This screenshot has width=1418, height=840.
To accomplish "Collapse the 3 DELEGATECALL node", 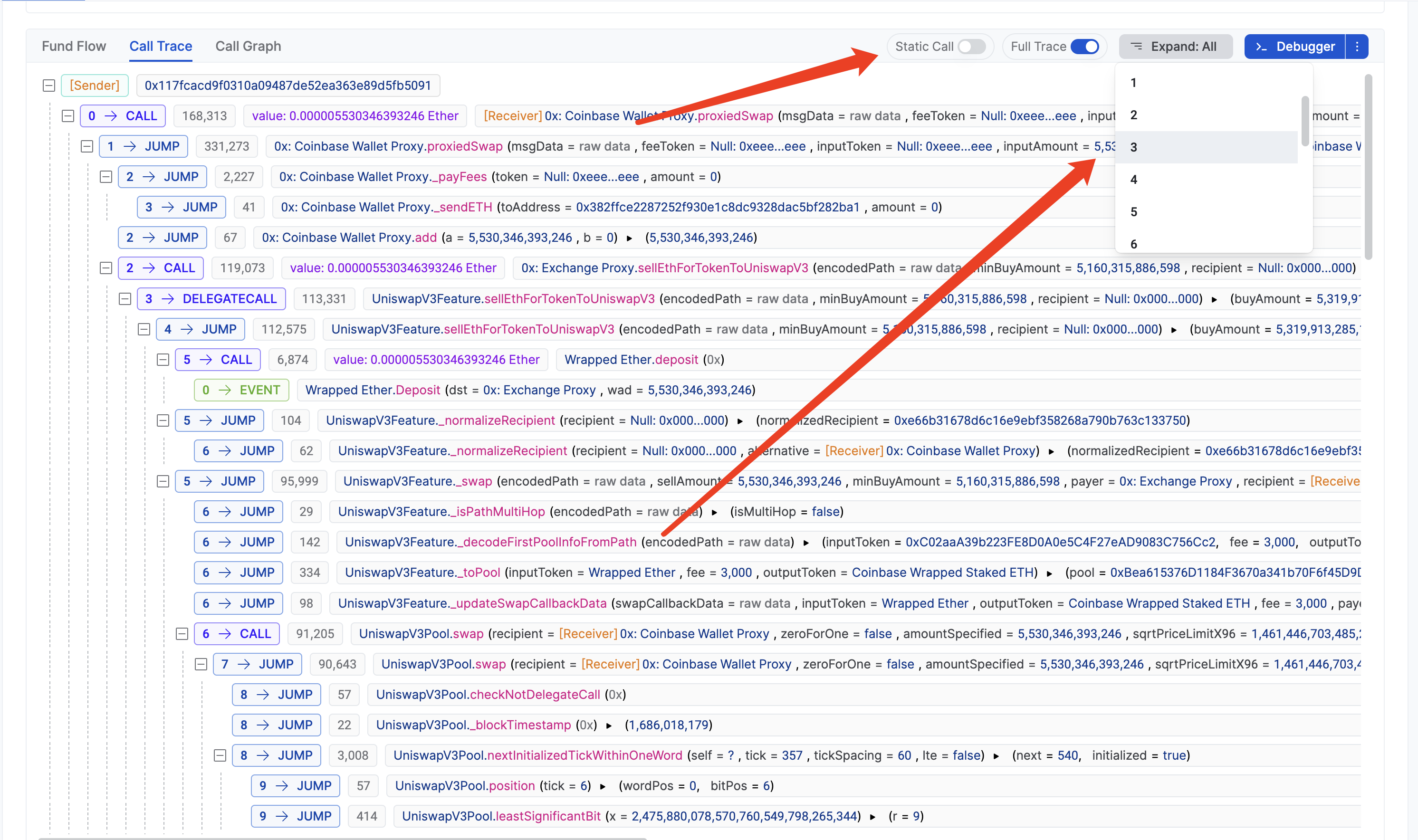I will [125, 299].
